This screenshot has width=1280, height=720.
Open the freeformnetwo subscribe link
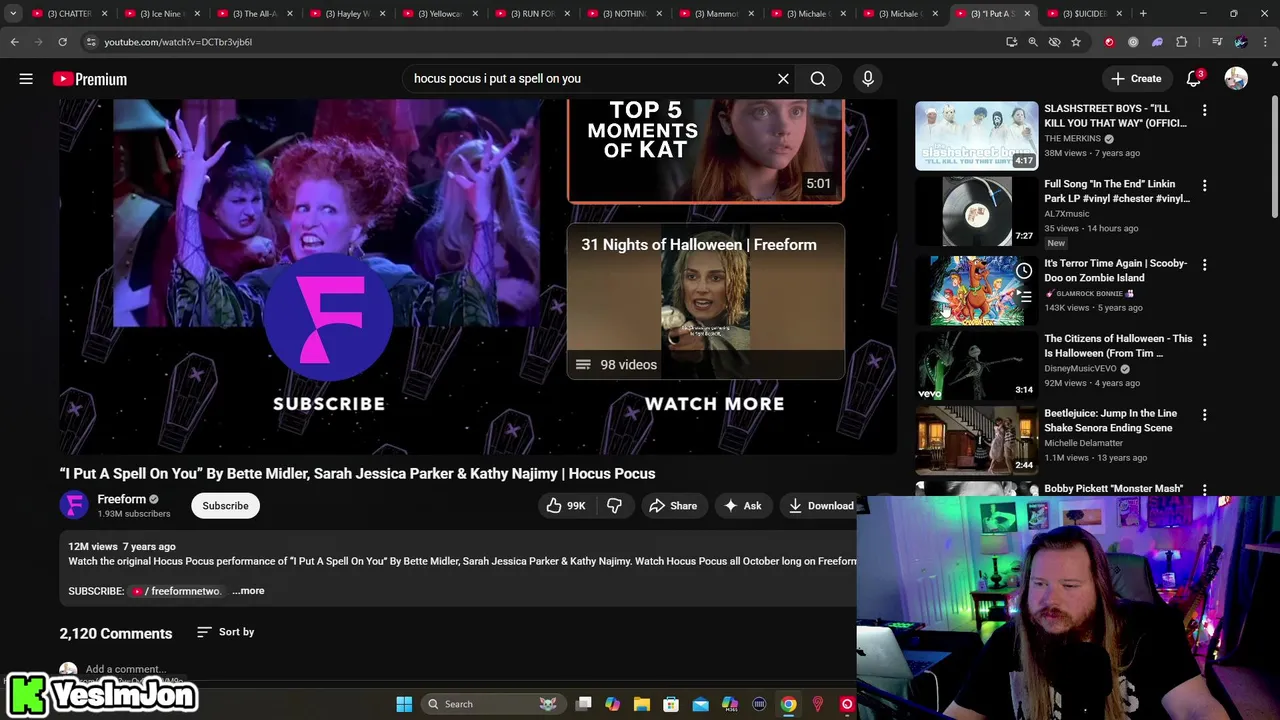pyautogui.click(x=176, y=591)
